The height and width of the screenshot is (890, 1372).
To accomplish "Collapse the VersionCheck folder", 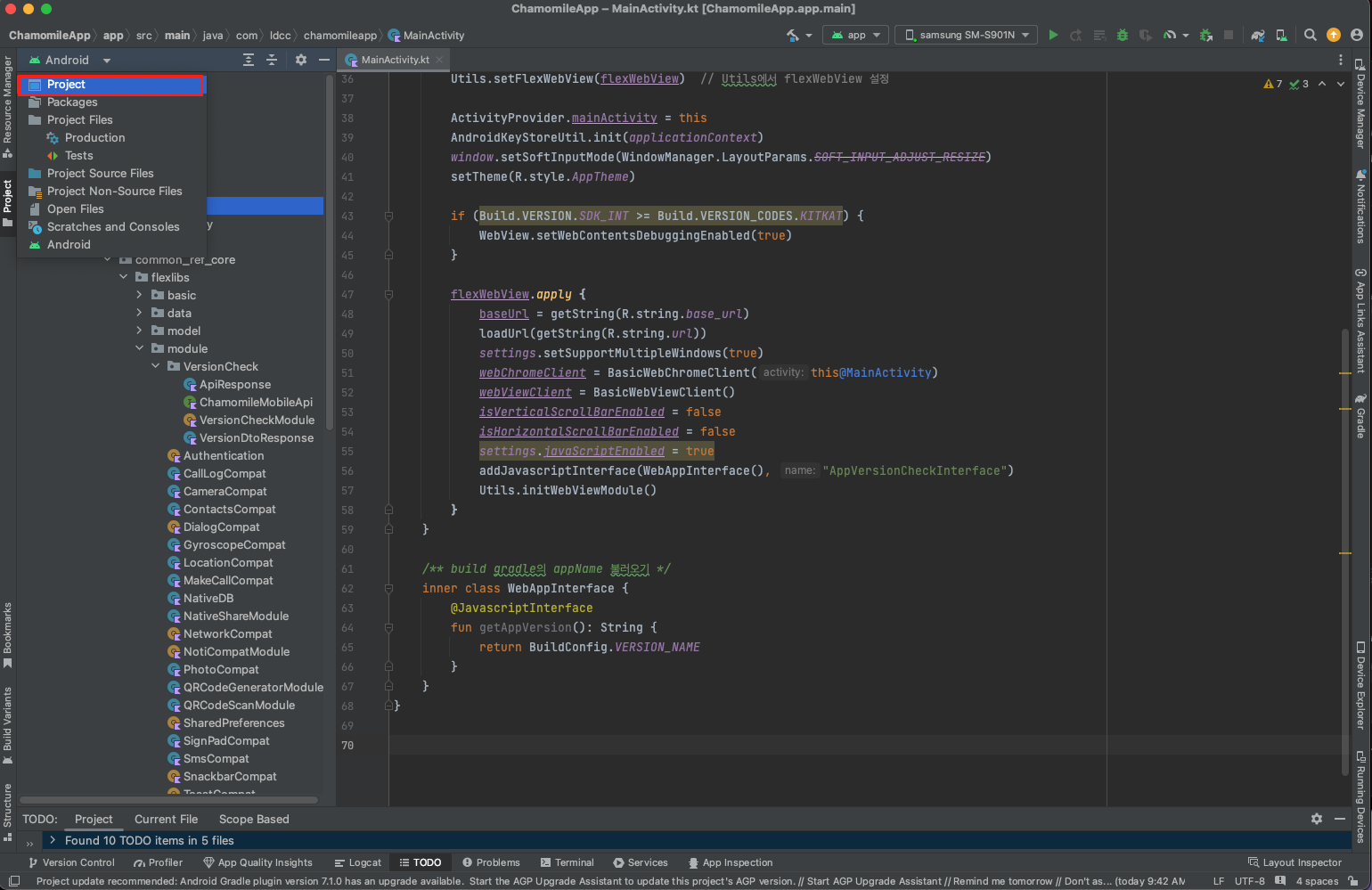I will click(x=156, y=366).
